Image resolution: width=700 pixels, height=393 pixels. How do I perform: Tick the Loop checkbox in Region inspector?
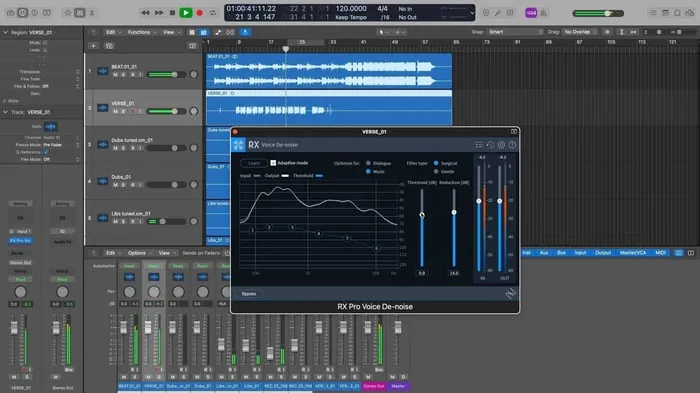pos(45,50)
